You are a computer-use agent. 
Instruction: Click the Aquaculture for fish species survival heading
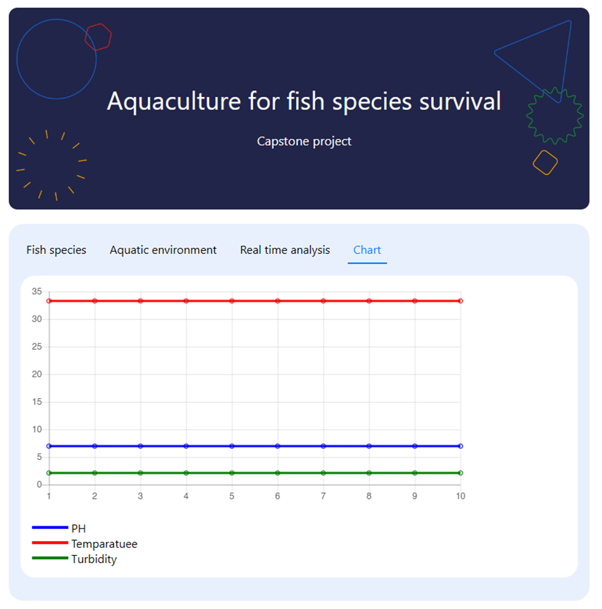coord(304,102)
